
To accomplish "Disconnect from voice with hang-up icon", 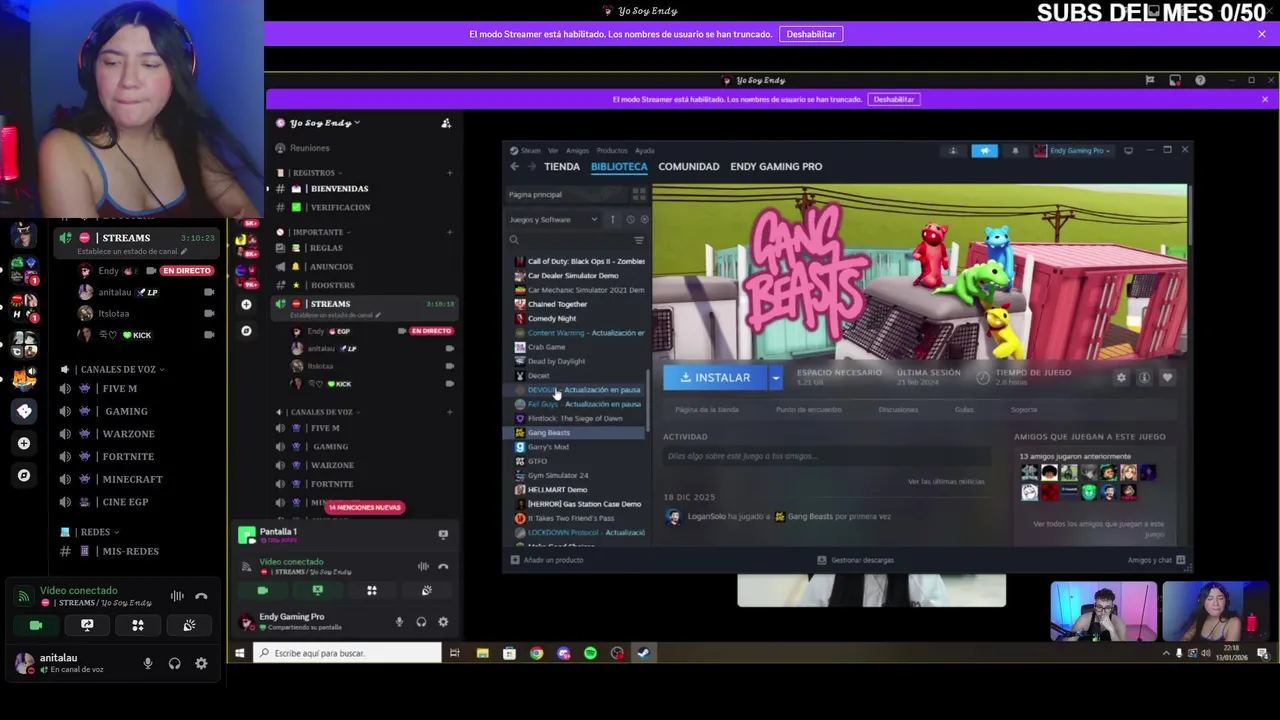I will (x=201, y=597).
